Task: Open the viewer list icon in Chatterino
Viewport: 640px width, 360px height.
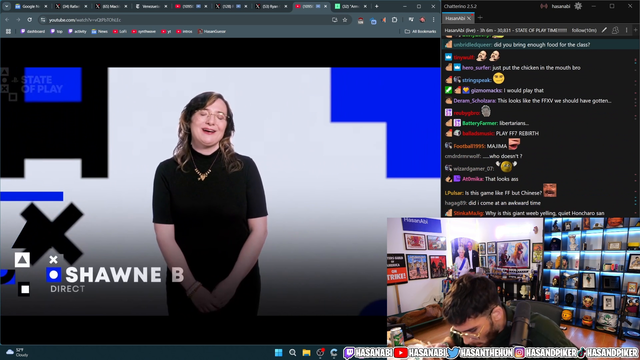Action: point(615,30)
